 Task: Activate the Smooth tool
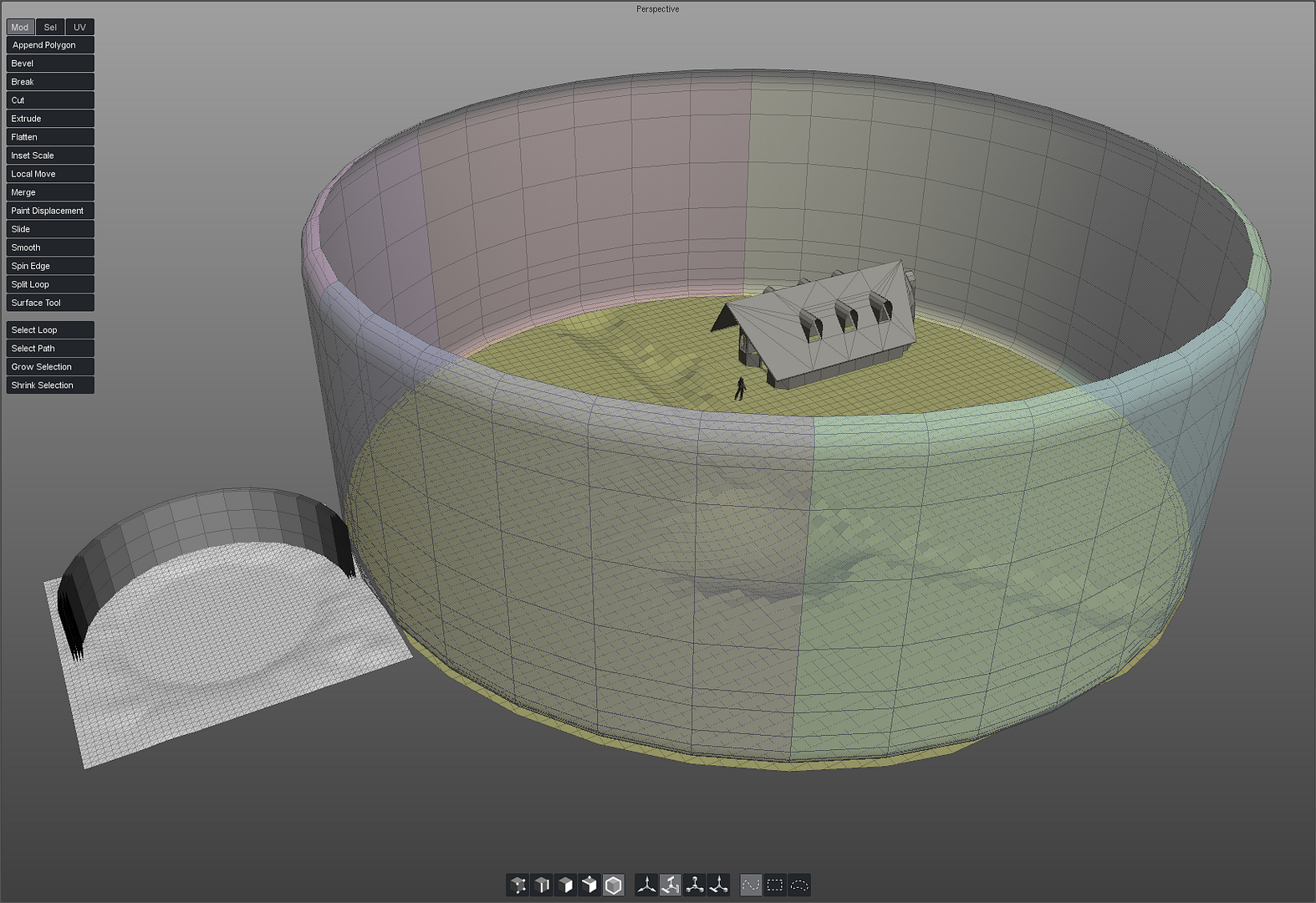[50, 247]
